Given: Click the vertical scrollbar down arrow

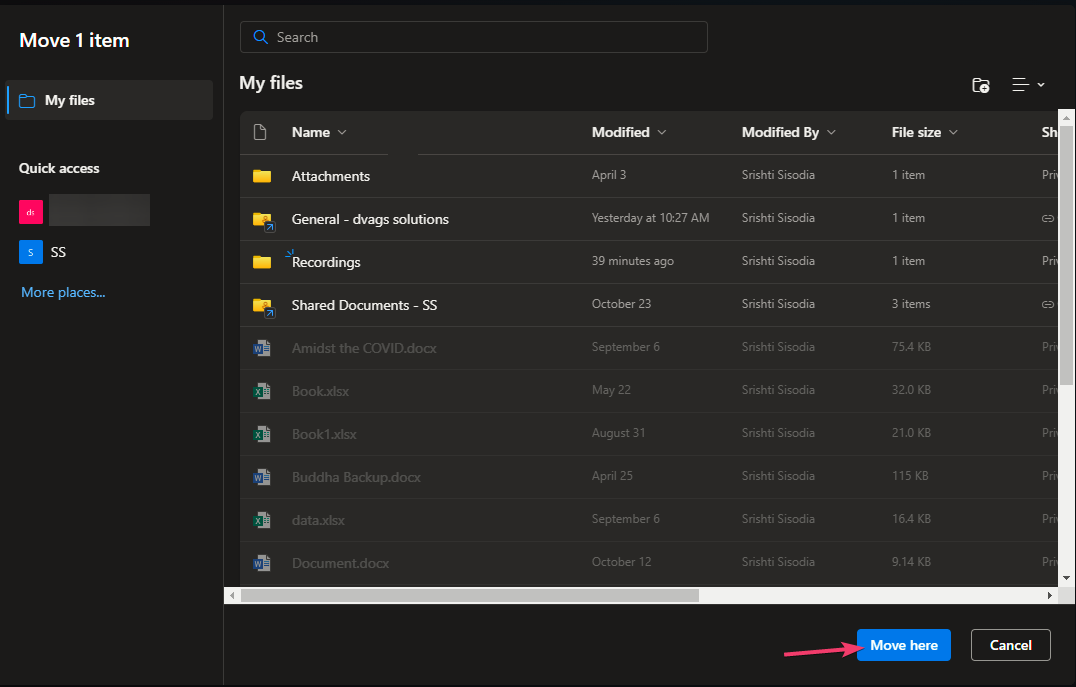Looking at the screenshot, I should pyautogui.click(x=1067, y=578).
